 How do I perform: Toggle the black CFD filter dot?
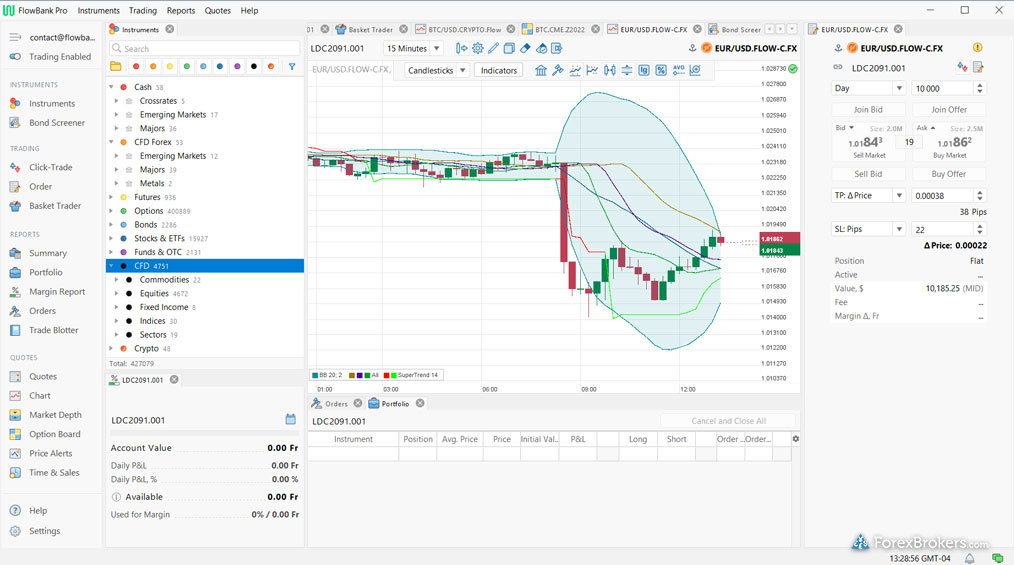tap(254, 66)
